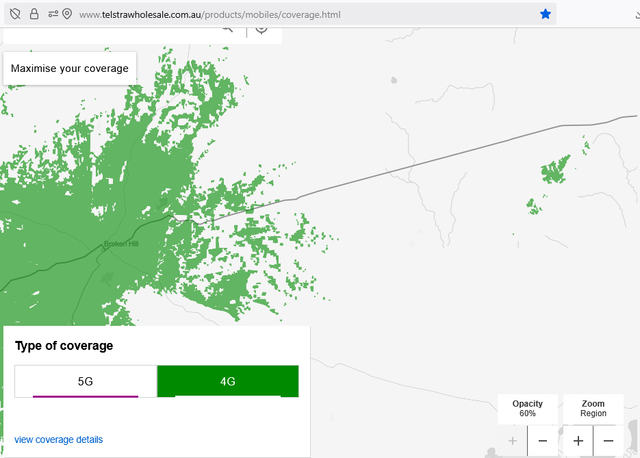Image resolution: width=640 pixels, height=458 pixels.
Task: Select the 5G coverage type
Action: click(x=85, y=381)
